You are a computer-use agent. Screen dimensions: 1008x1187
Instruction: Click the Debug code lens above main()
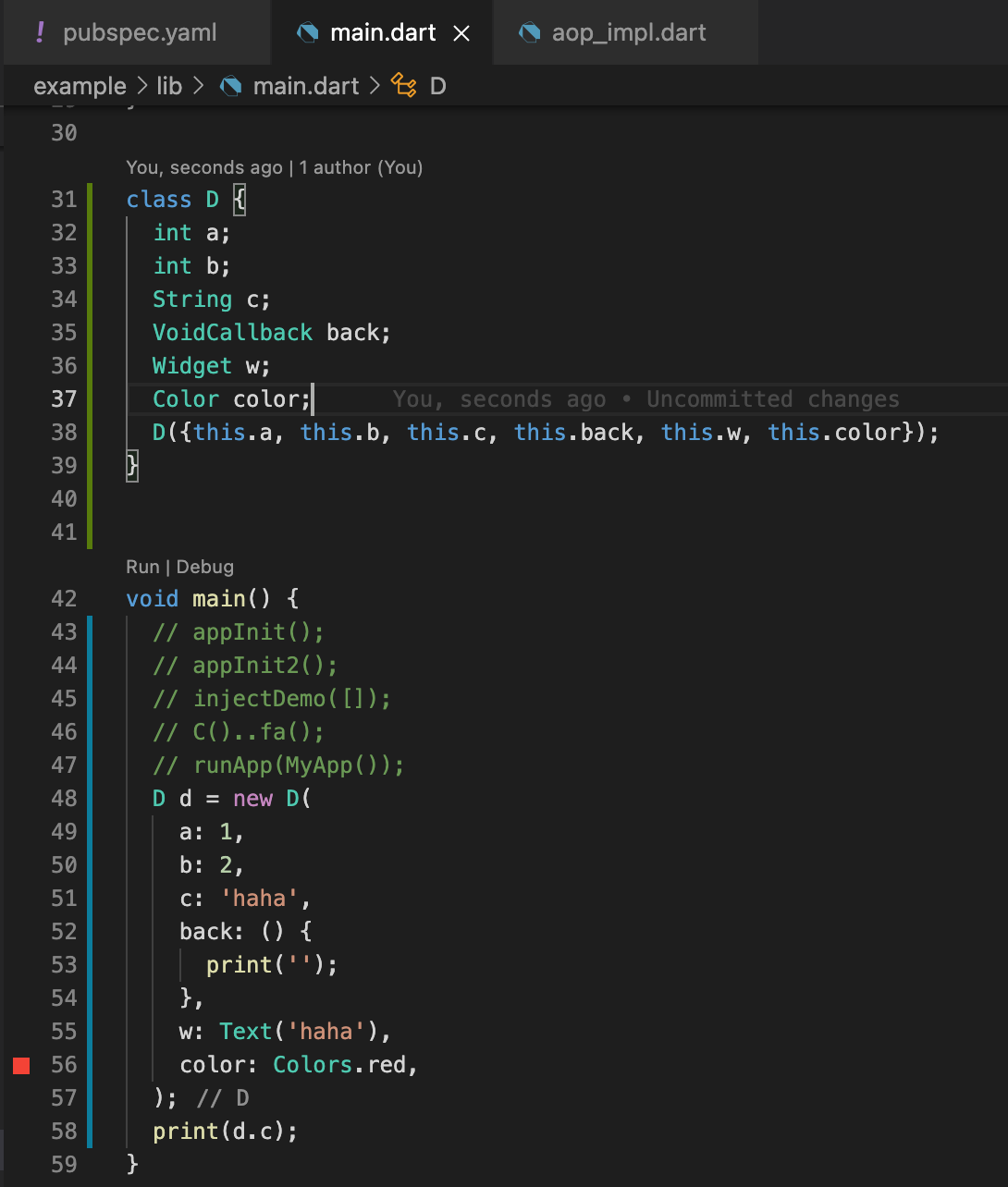coord(205,567)
